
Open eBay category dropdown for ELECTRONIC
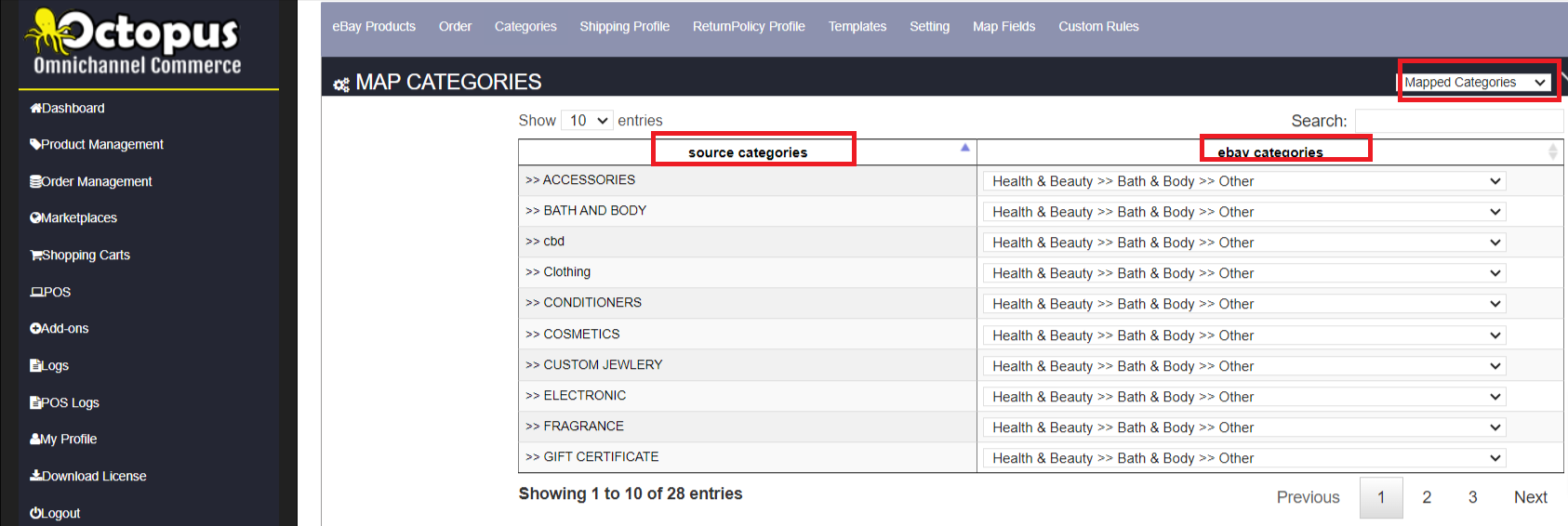[x=1244, y=397]
